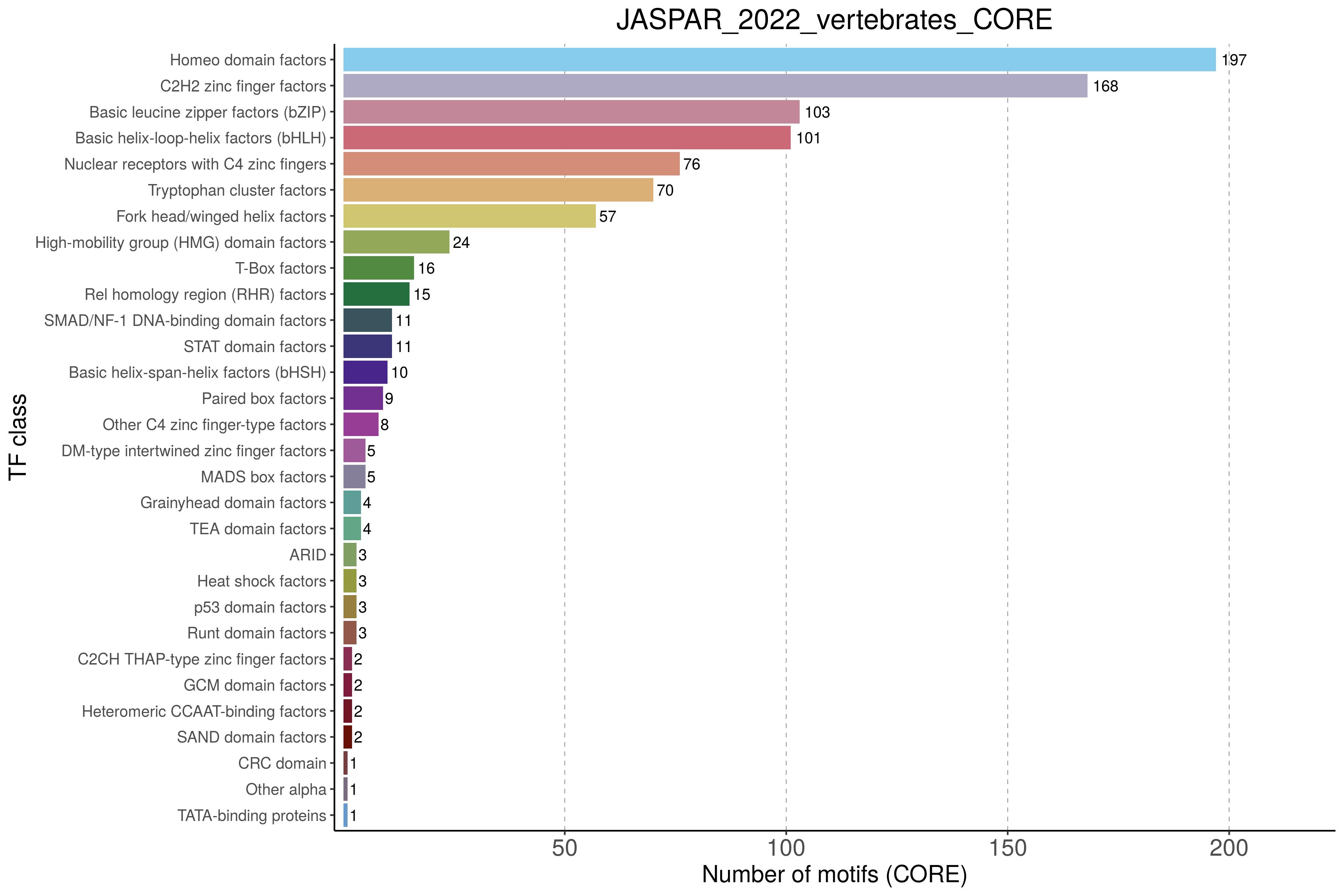This screenshot has width=1344, height=896.
Task: Click the 'C2H2 zinc finger factors' label
Action: coord(243,86)
